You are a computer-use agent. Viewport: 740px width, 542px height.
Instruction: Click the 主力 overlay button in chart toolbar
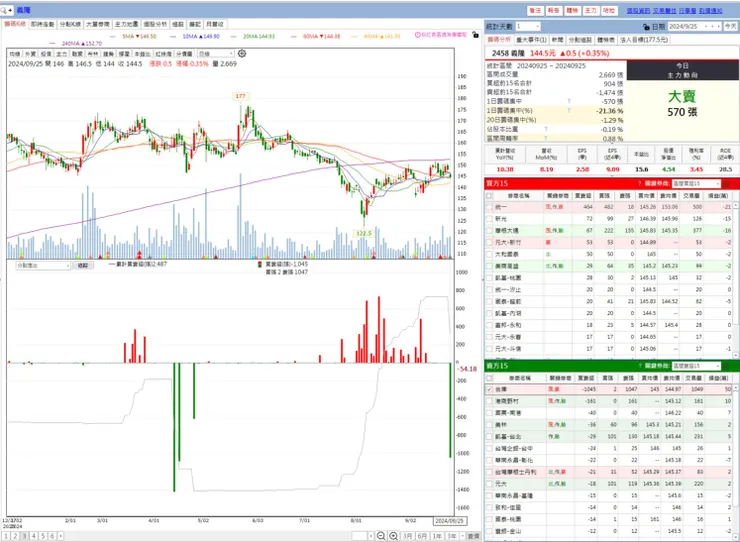(x=61, y=54)
